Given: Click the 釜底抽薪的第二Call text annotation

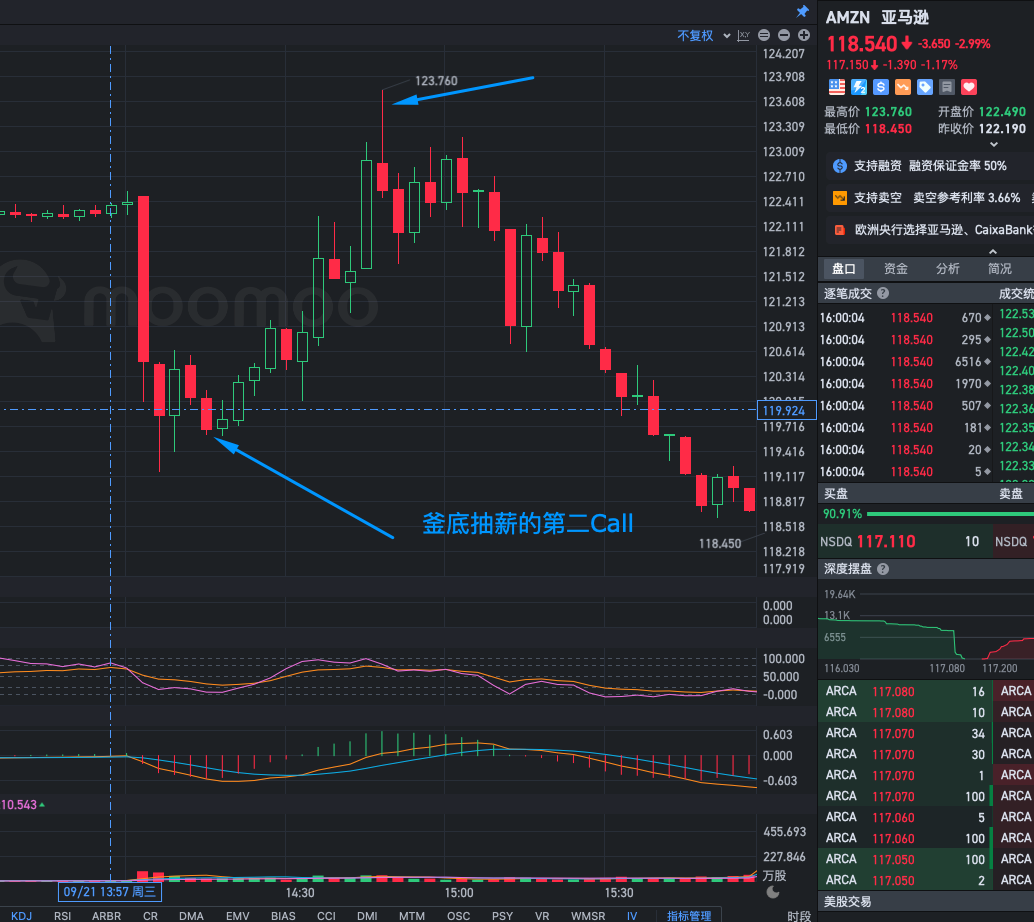Looking at the screenshot, I should tap(528, 524).
